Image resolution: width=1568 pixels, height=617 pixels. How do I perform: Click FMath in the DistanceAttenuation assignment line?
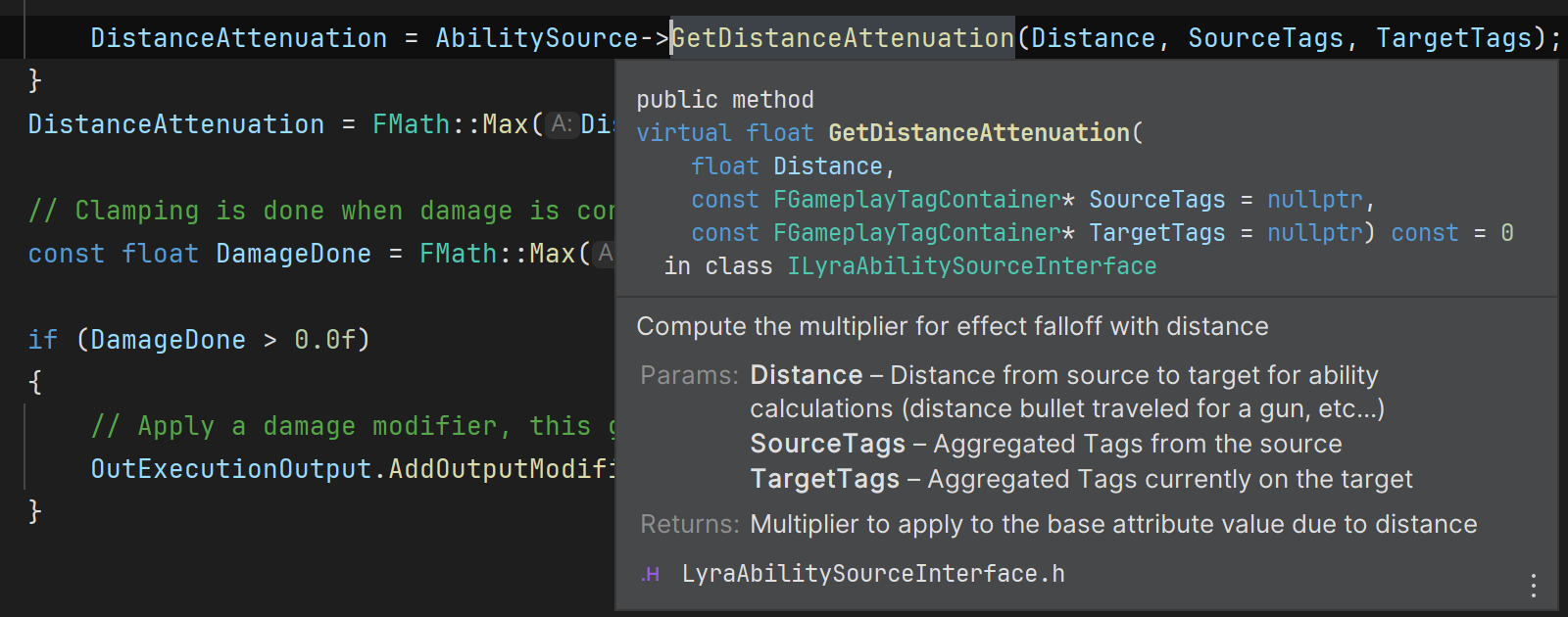(411, 124)
